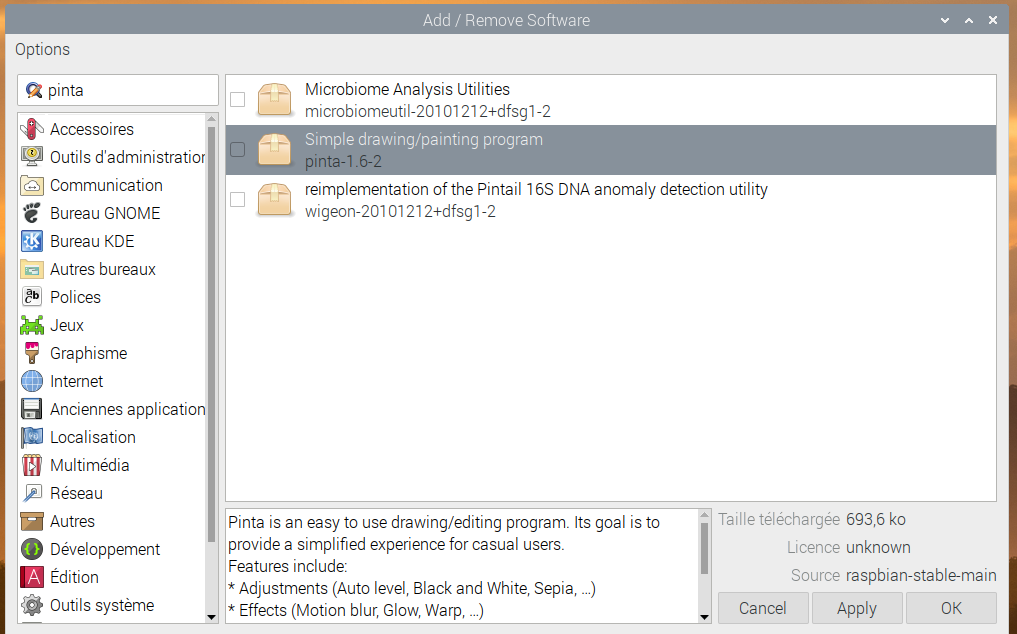Click the Internet globe icon

[32, 381]
